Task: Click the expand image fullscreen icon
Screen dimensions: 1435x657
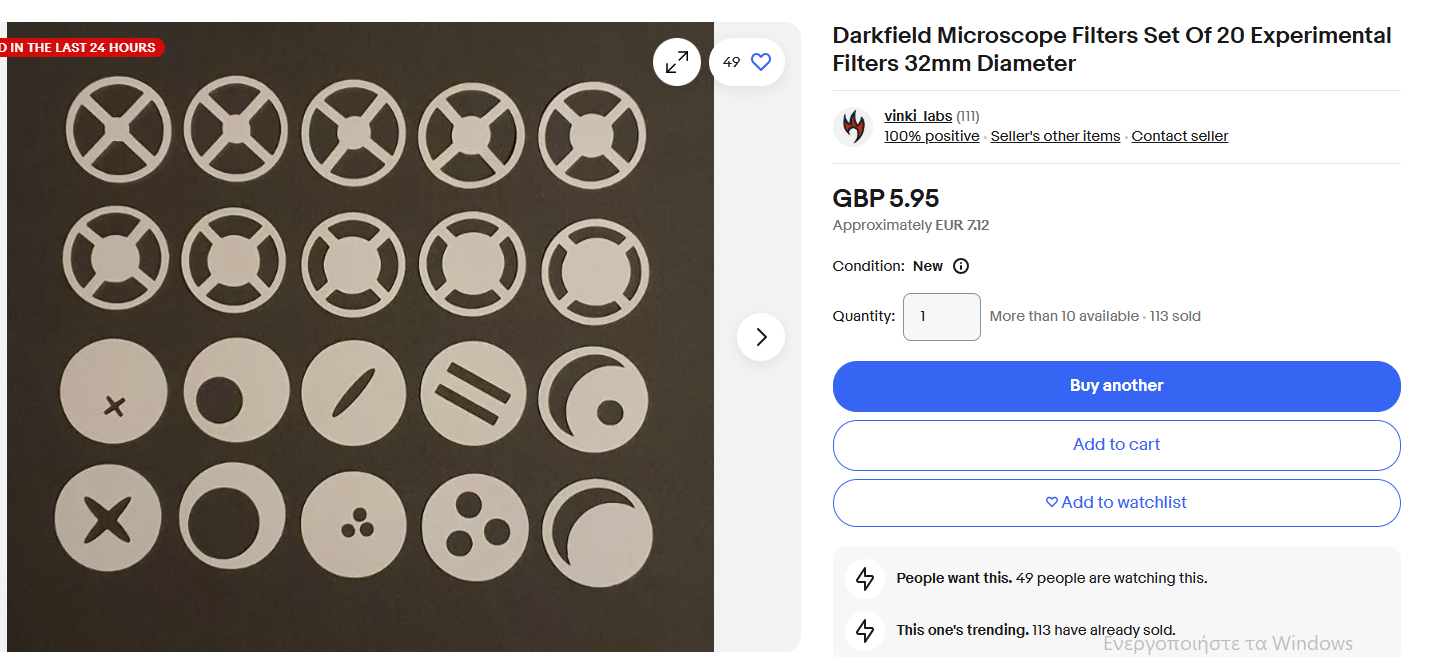Action: pos(677,62)
